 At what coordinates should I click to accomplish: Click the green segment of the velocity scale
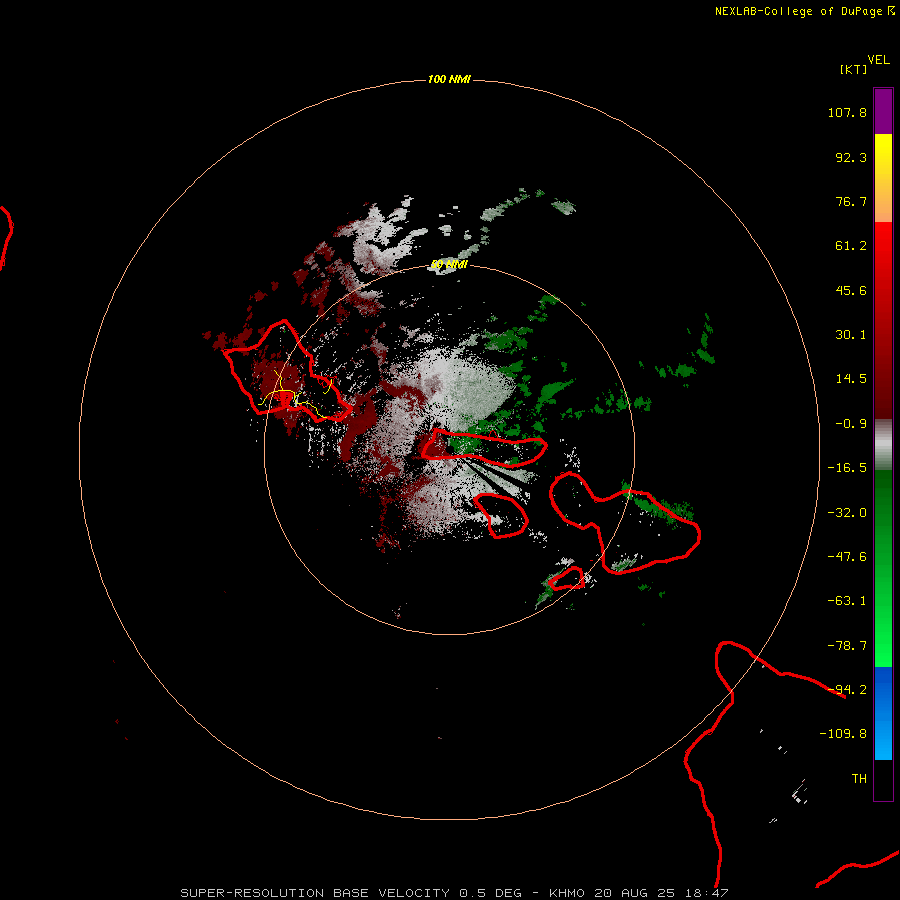tap(883, 568)
